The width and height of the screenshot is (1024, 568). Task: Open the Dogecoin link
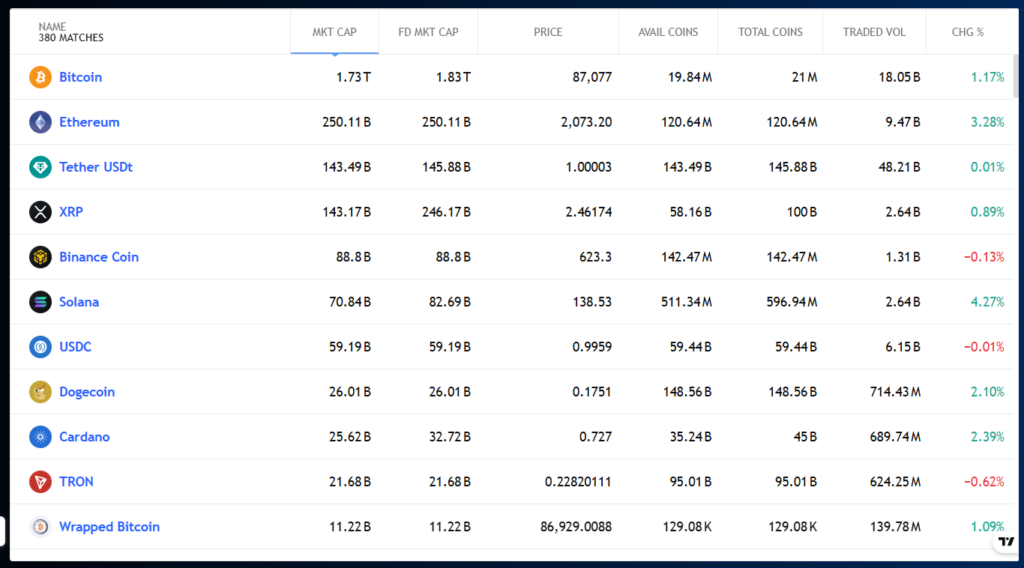pos(87,392)
